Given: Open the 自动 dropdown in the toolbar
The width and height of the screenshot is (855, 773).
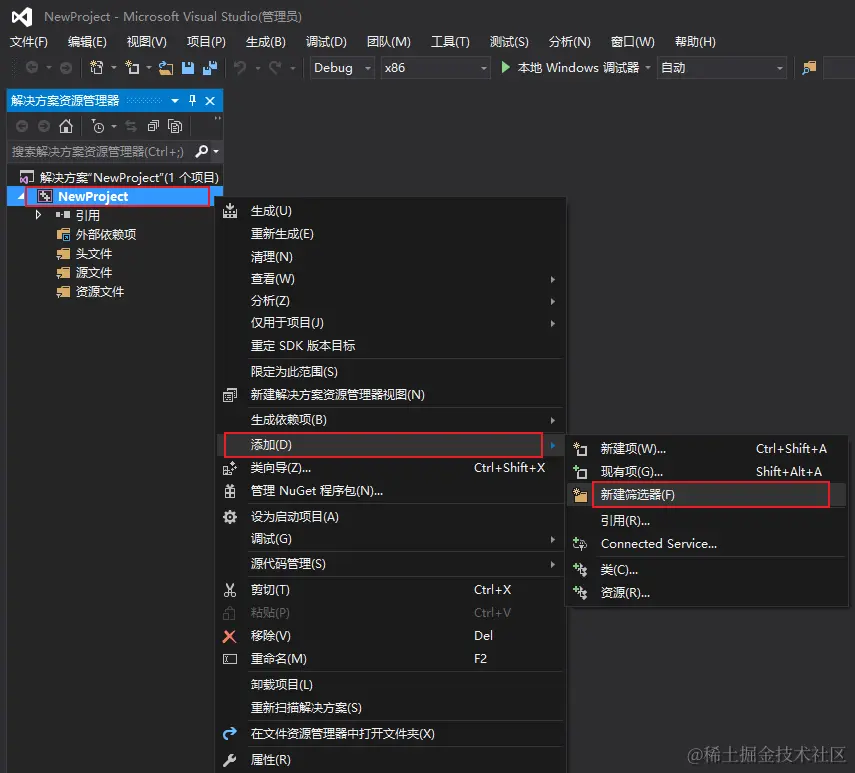Looking at the screenshot, I should [721, 68].
